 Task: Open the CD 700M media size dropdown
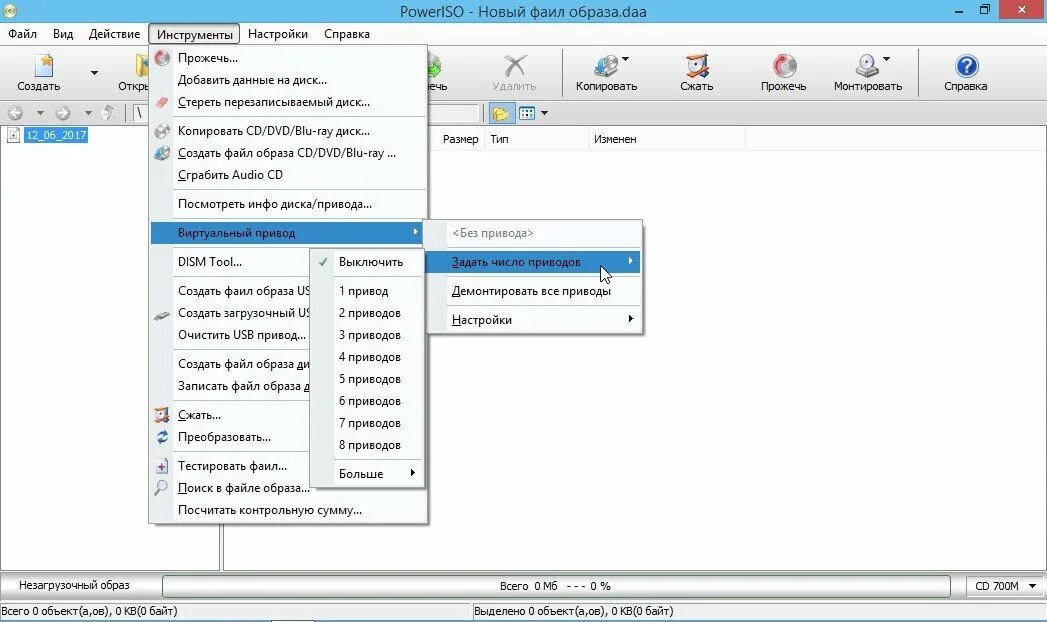[x=1005, y=586]
